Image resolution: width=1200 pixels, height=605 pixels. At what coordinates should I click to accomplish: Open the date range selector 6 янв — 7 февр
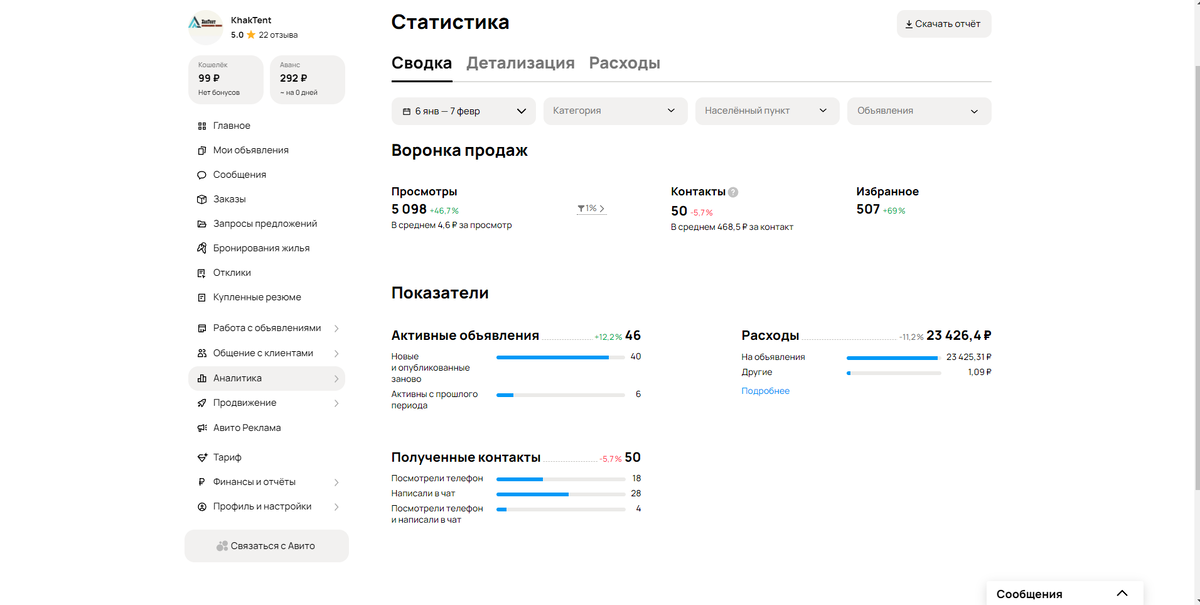(x=464, y=111)
